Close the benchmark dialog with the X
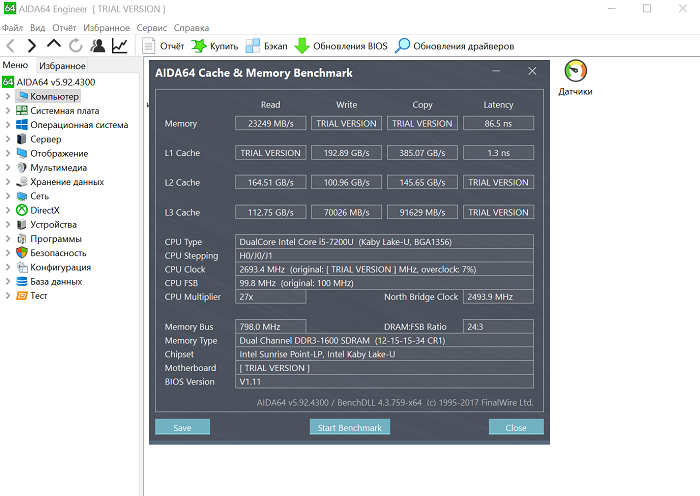The width and height of the screenshot is (700, 496). pos(532,71)
